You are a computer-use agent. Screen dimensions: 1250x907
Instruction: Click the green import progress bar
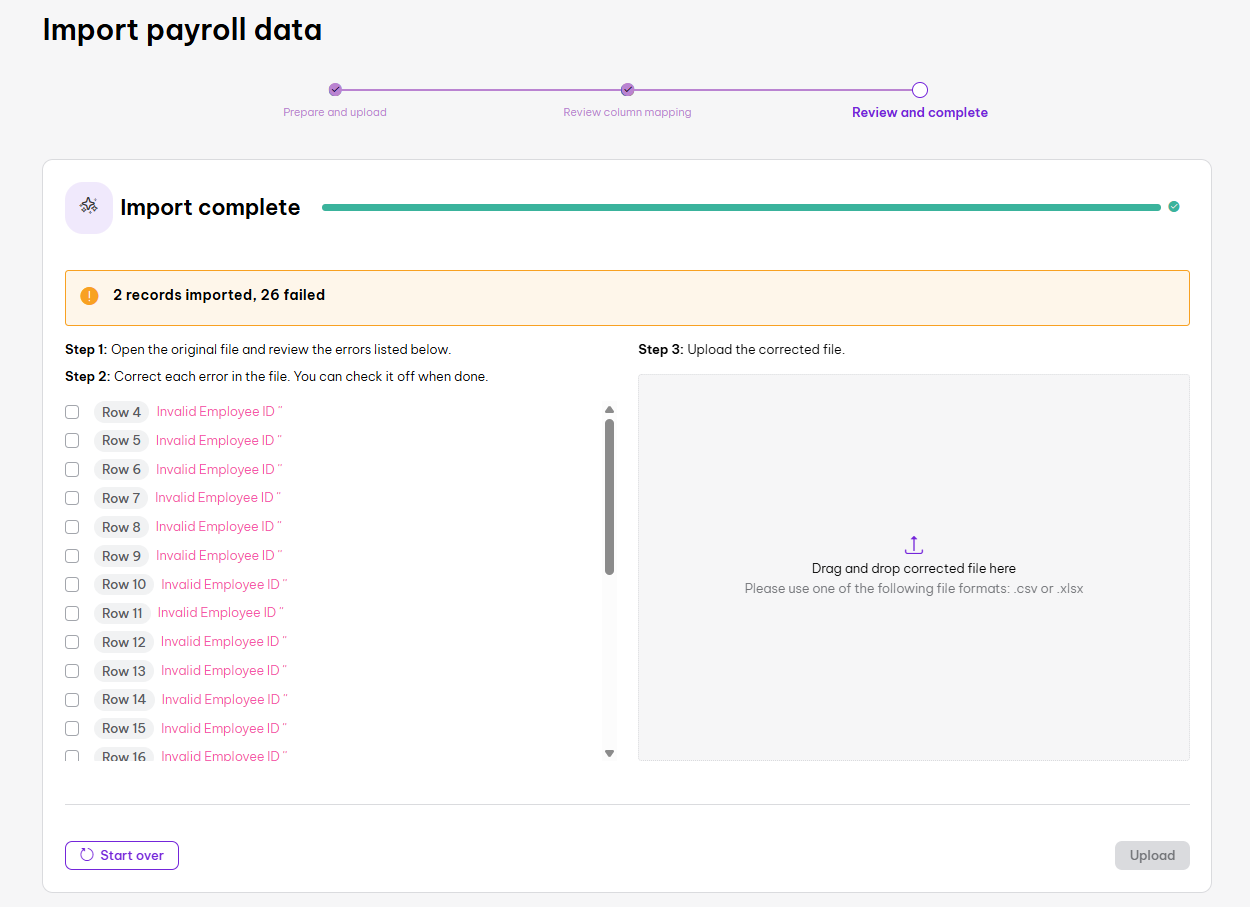pyautogui.click(x=740, y=208)
